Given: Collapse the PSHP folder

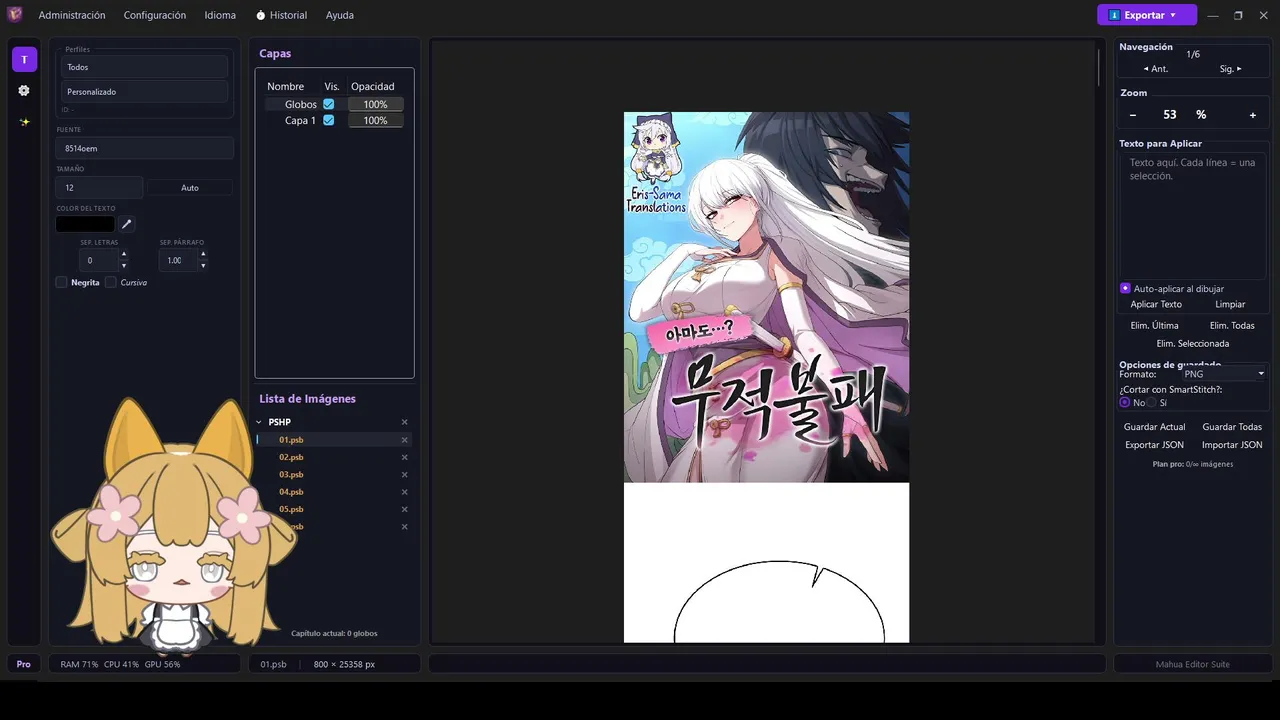Looking at the screenshot, I should point(259,422).
